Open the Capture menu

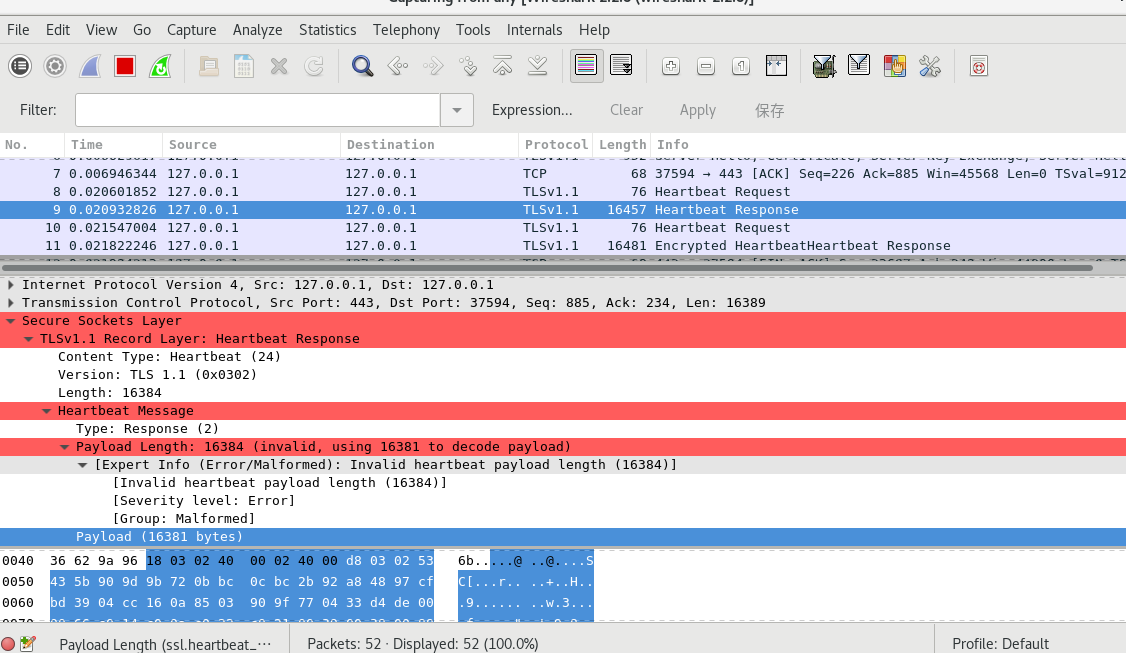(192, 29)
